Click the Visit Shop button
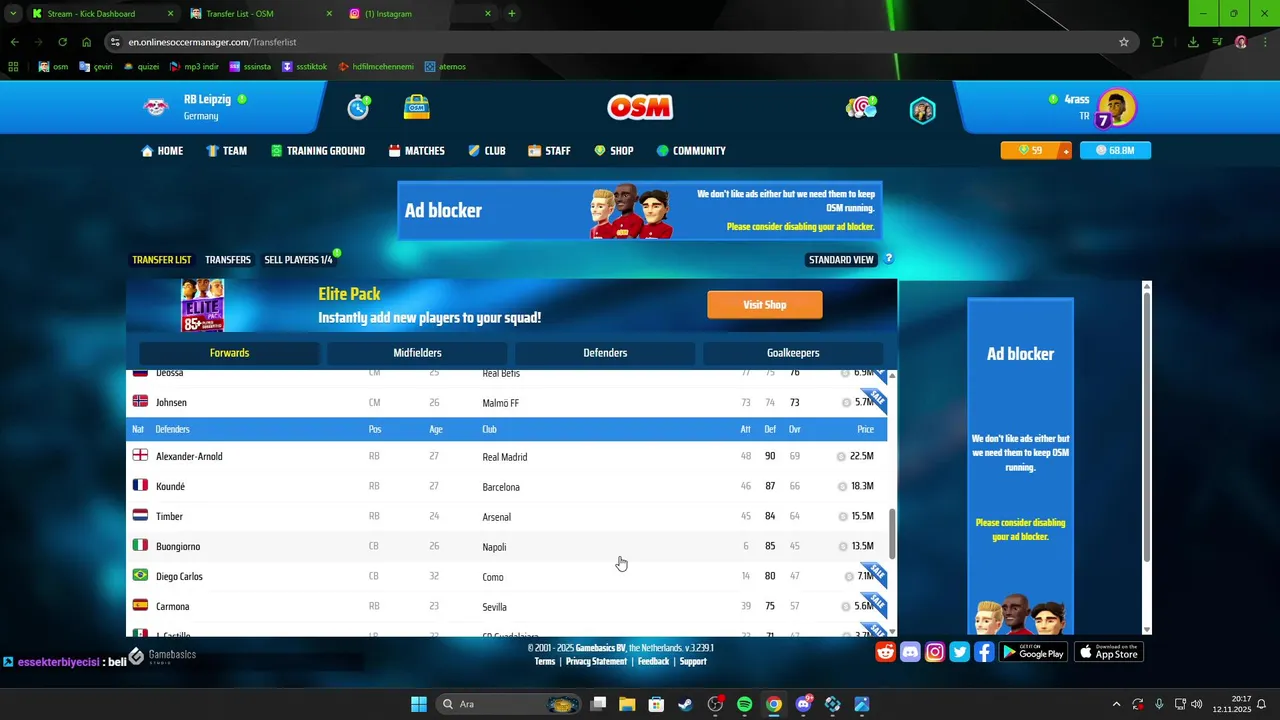The height and width of the screenshot is (720, 1280). pos(765,305)
